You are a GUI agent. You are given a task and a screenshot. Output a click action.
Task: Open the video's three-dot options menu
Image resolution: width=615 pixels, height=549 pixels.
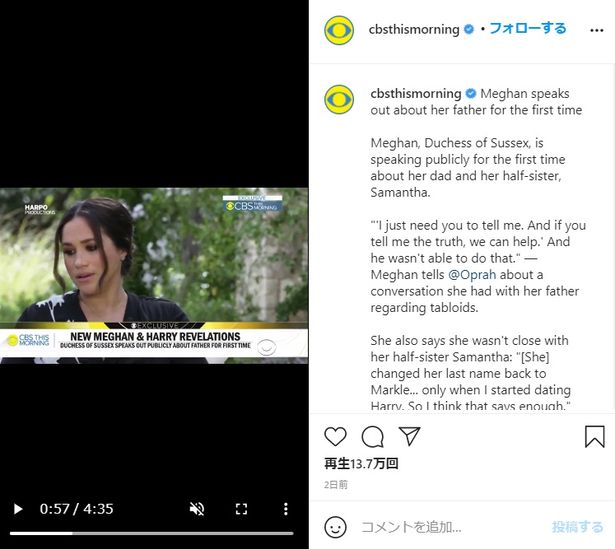tap(286, 509)
